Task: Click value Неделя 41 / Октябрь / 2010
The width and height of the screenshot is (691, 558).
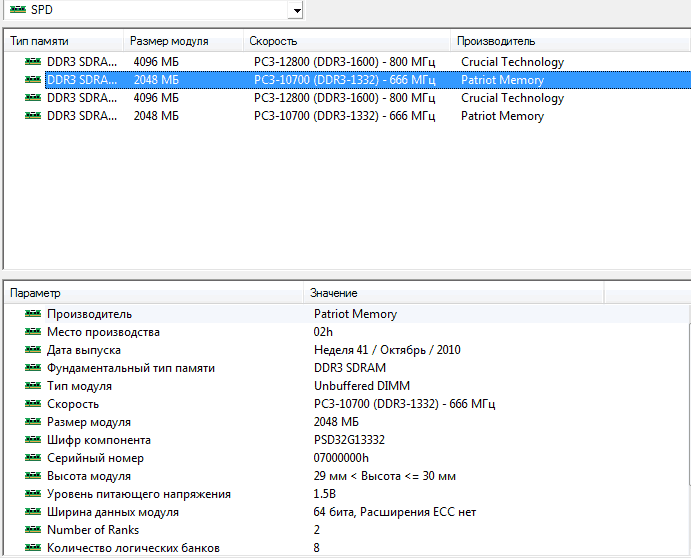Action: (387, 350)
